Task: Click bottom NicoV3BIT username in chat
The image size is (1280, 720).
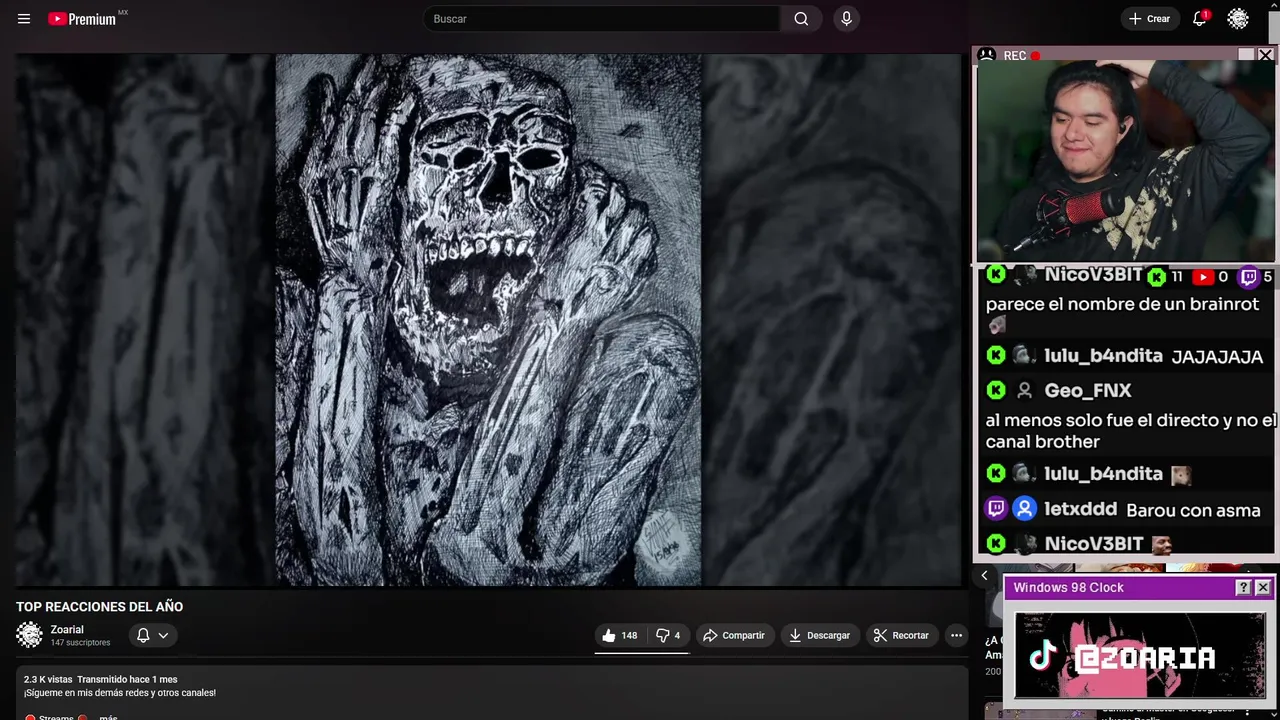Action: [1094, 544]
